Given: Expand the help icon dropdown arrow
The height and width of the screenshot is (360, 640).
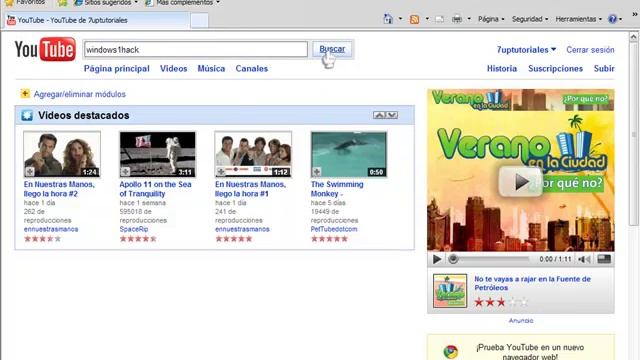Looking at the screenshot, I should click(620, 19).
